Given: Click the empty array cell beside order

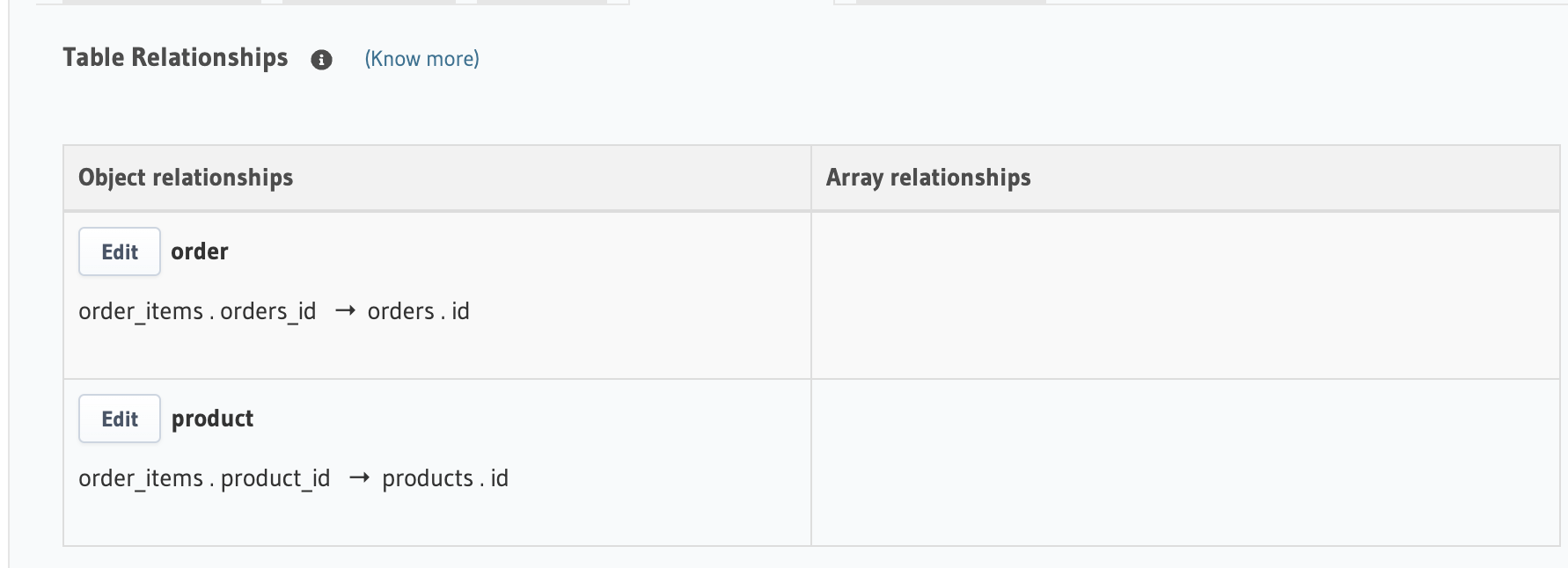Looking at the screenshot, I should tap(1184, 295).
